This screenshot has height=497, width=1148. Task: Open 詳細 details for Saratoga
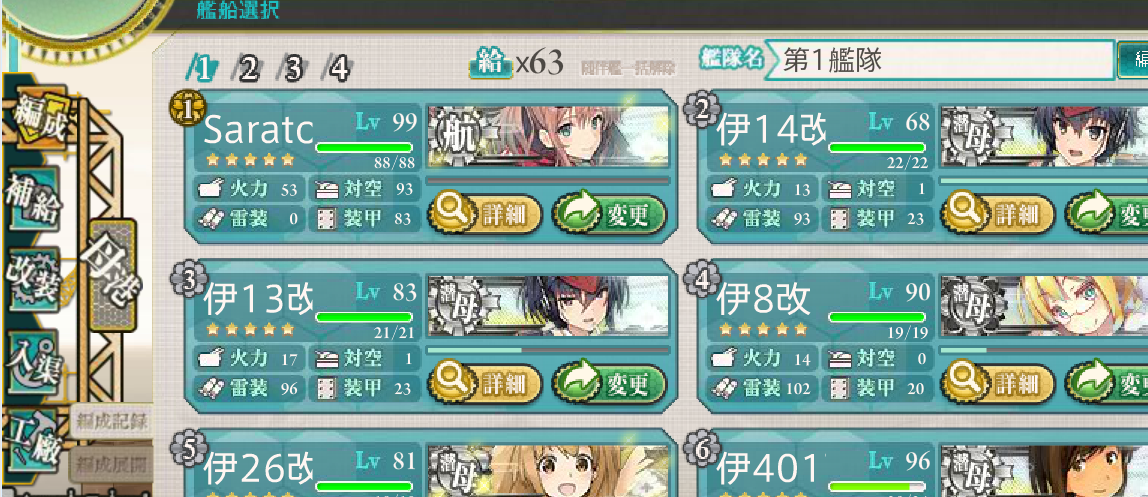(485, 214)
